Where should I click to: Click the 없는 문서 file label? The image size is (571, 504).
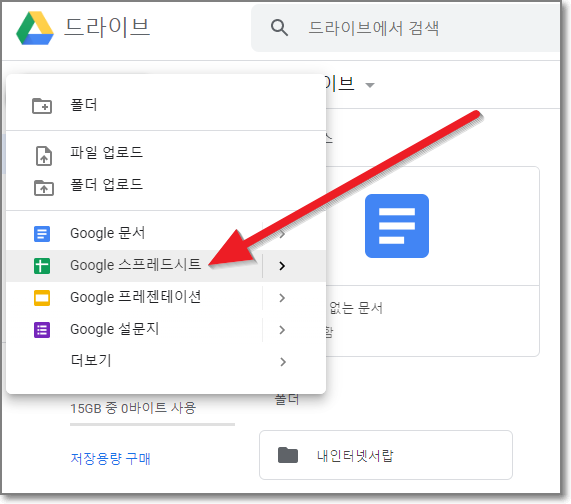[x=356, y=308]
